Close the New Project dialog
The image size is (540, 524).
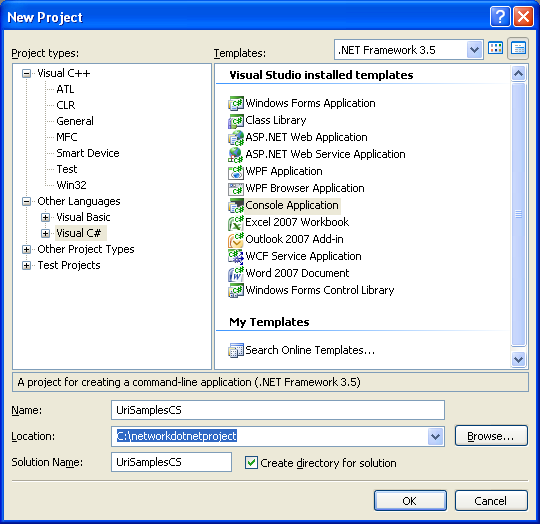click(x=523, y=16)
